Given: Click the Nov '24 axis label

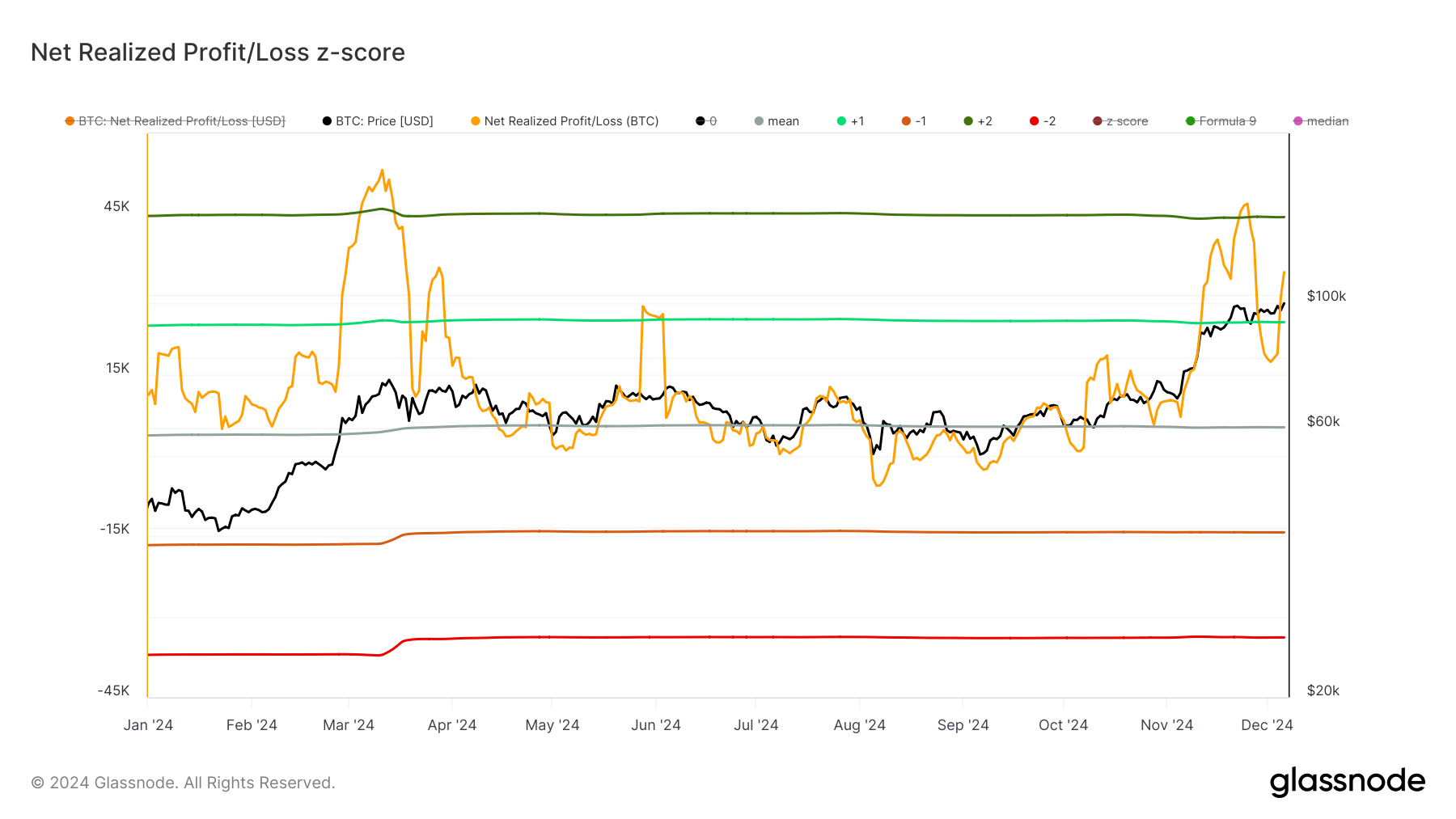Looking at the screenshot, I should [x=1167, y=725].
